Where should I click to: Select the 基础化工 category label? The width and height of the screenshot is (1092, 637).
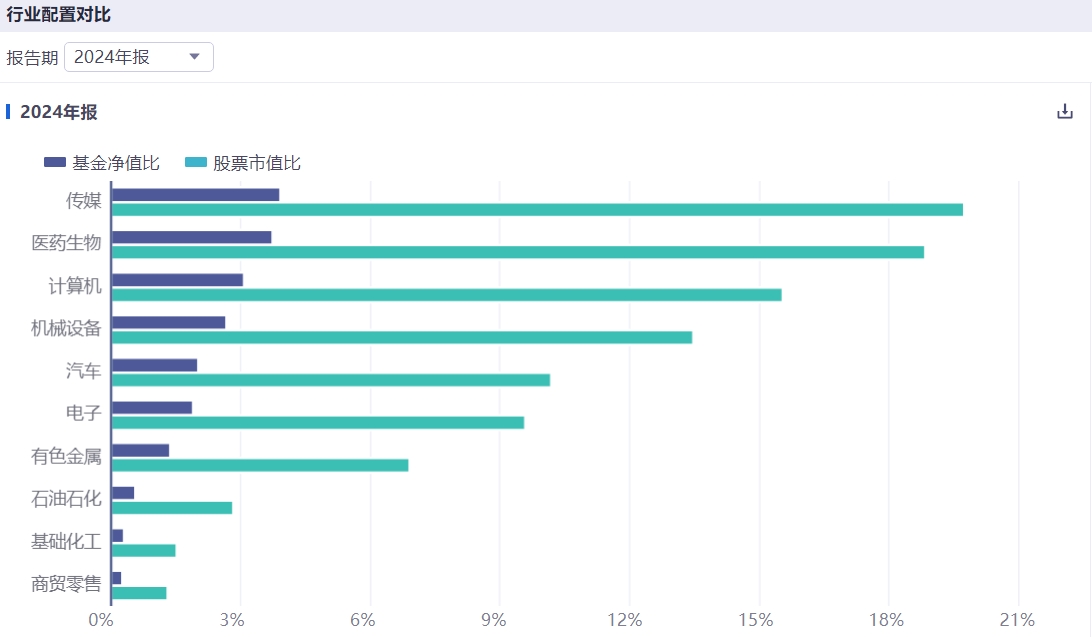(66, 542)
